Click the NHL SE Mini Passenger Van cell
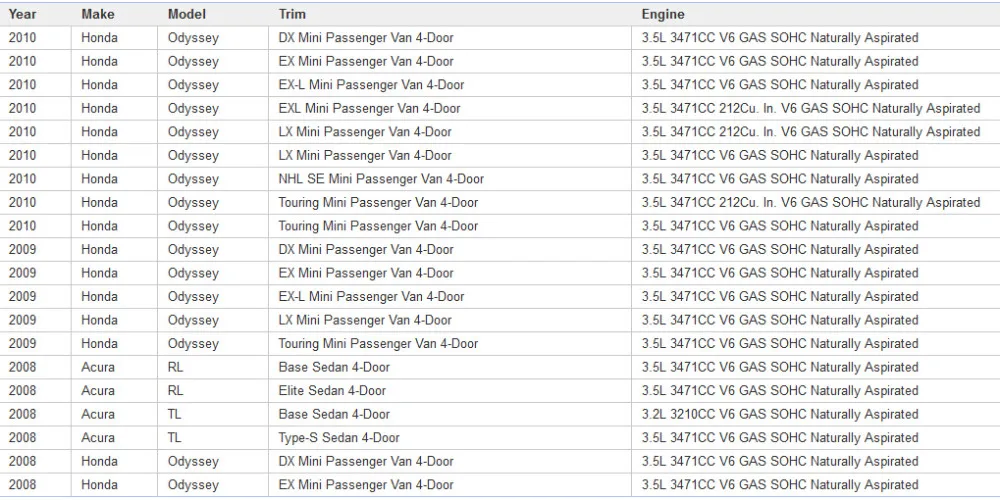The image size is (1000, 500). [x=381, y=179]
